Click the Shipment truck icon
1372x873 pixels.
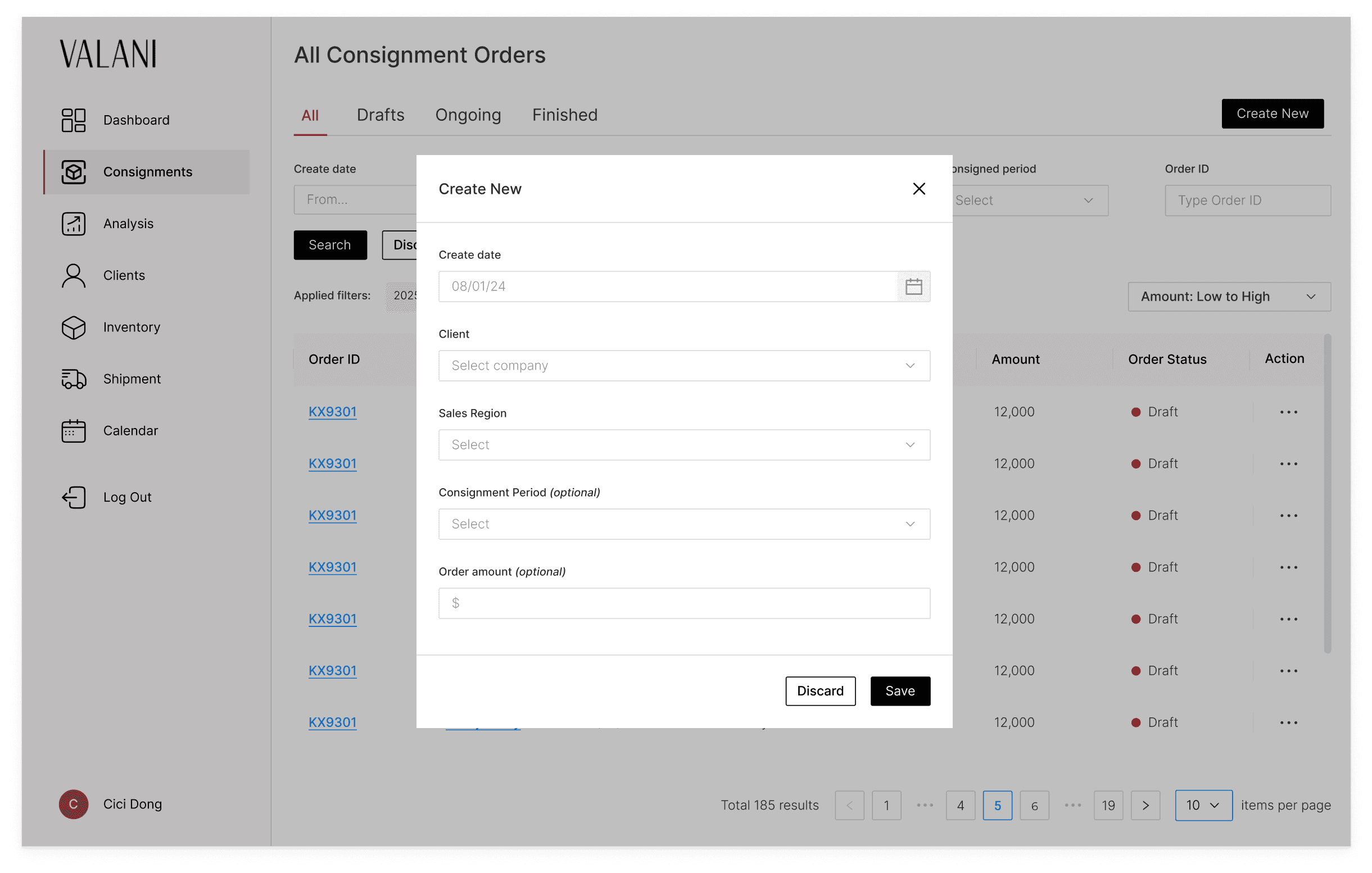pyautogui.click(x=74, y=379)
